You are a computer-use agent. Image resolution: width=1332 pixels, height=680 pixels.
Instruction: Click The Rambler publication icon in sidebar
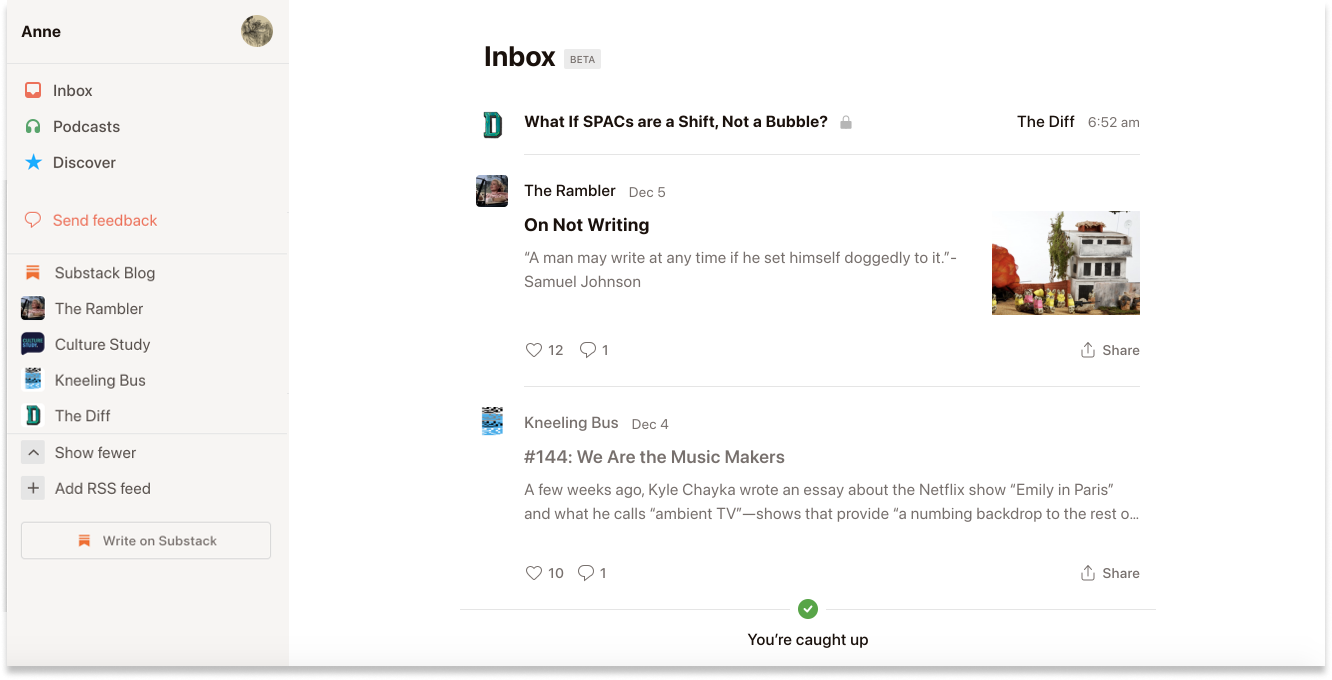(33, 308)
